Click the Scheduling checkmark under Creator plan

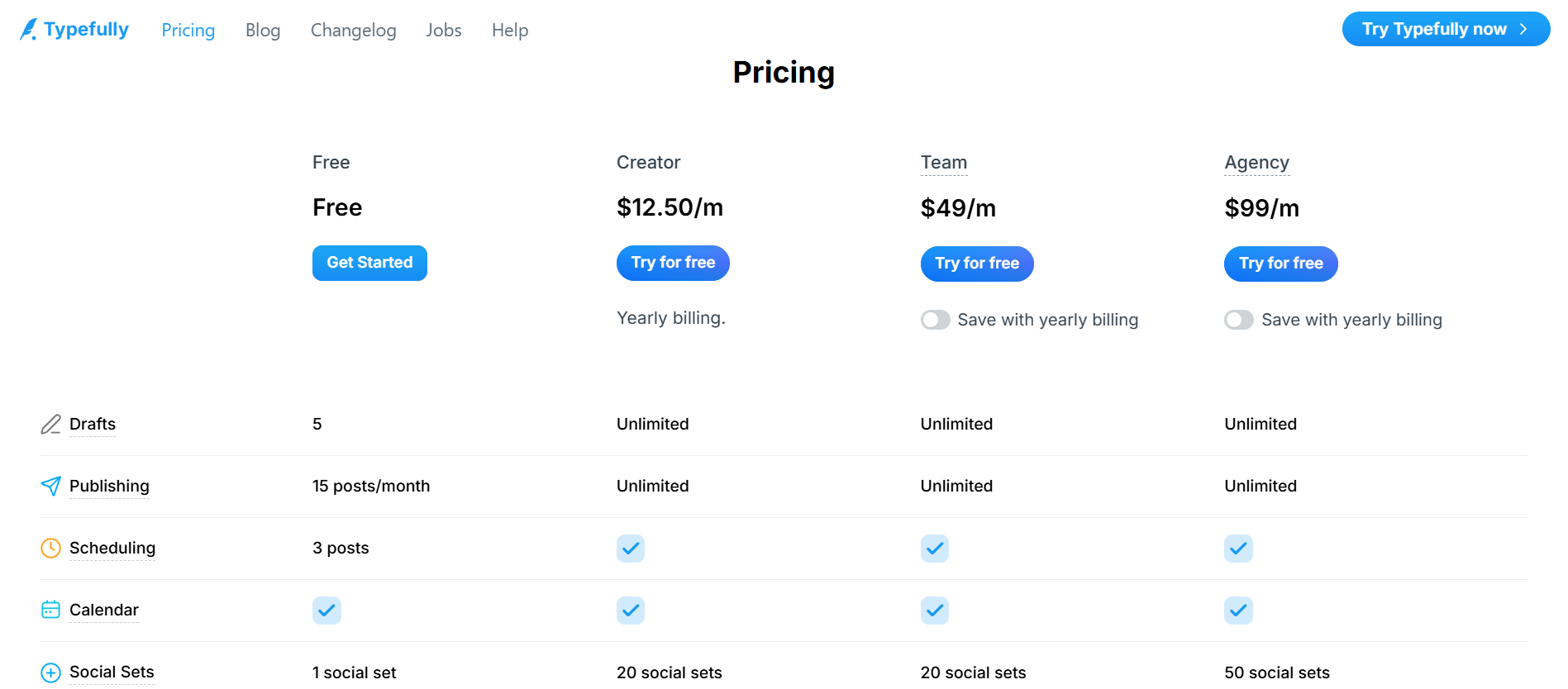(631, 548)
